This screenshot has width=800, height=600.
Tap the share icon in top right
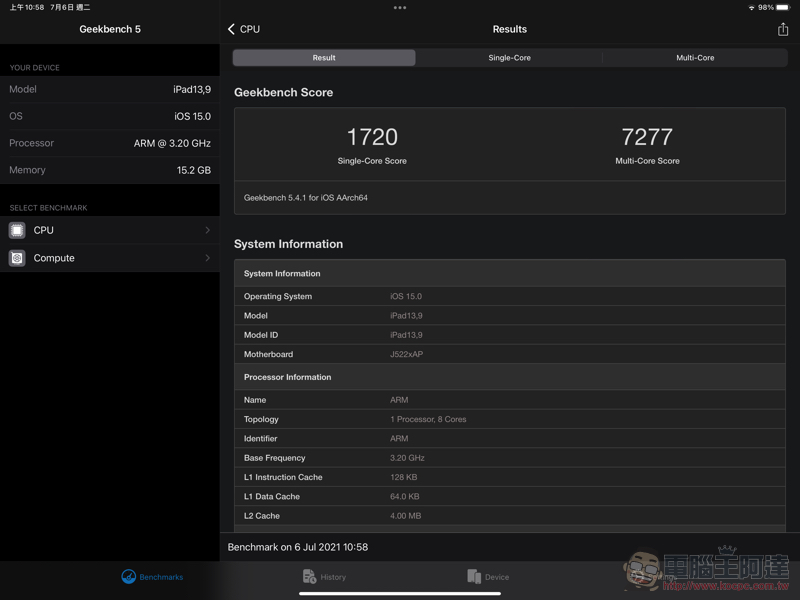point(783,29)
